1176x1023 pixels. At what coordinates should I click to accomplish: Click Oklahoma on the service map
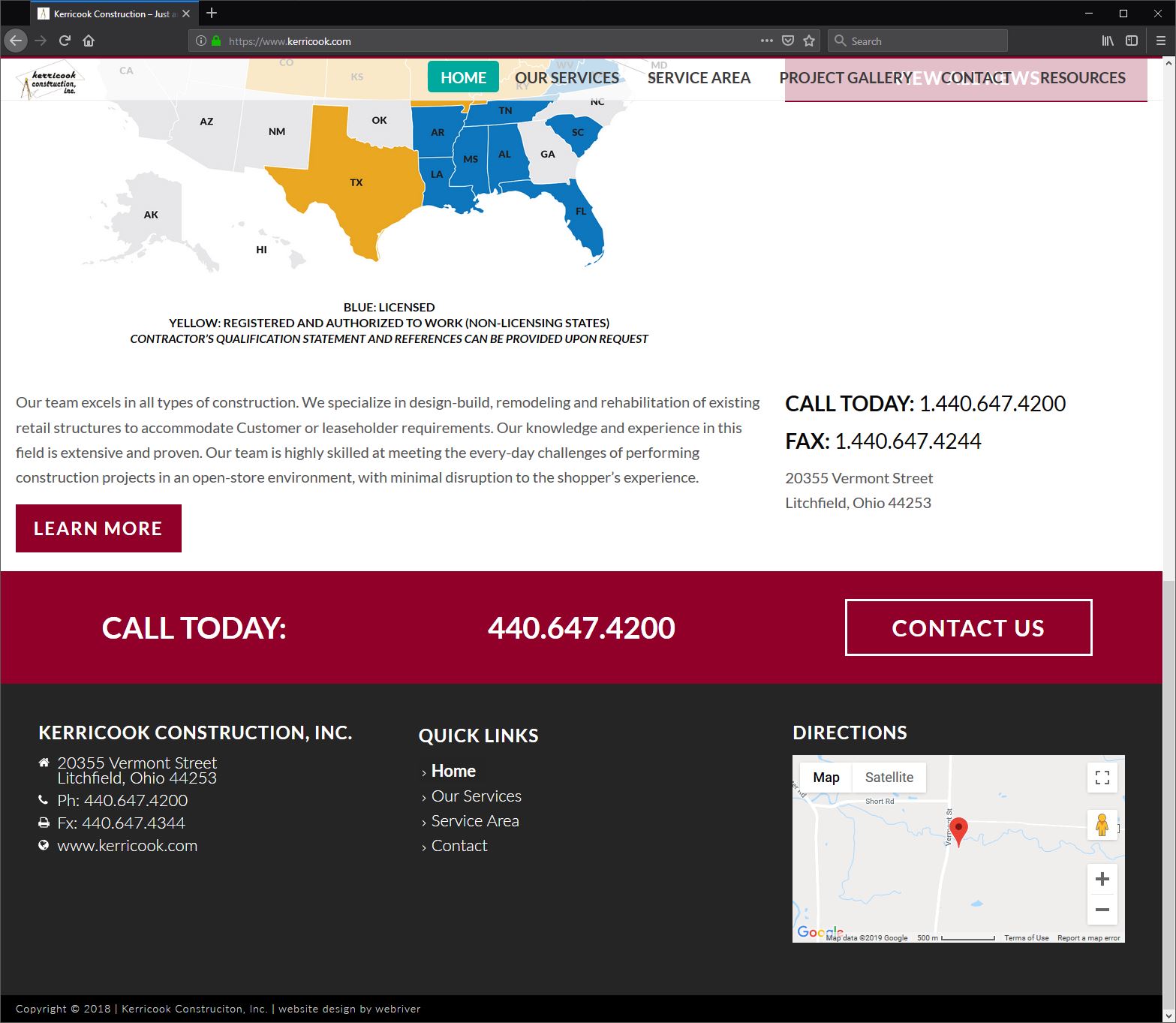pos(379,122)
